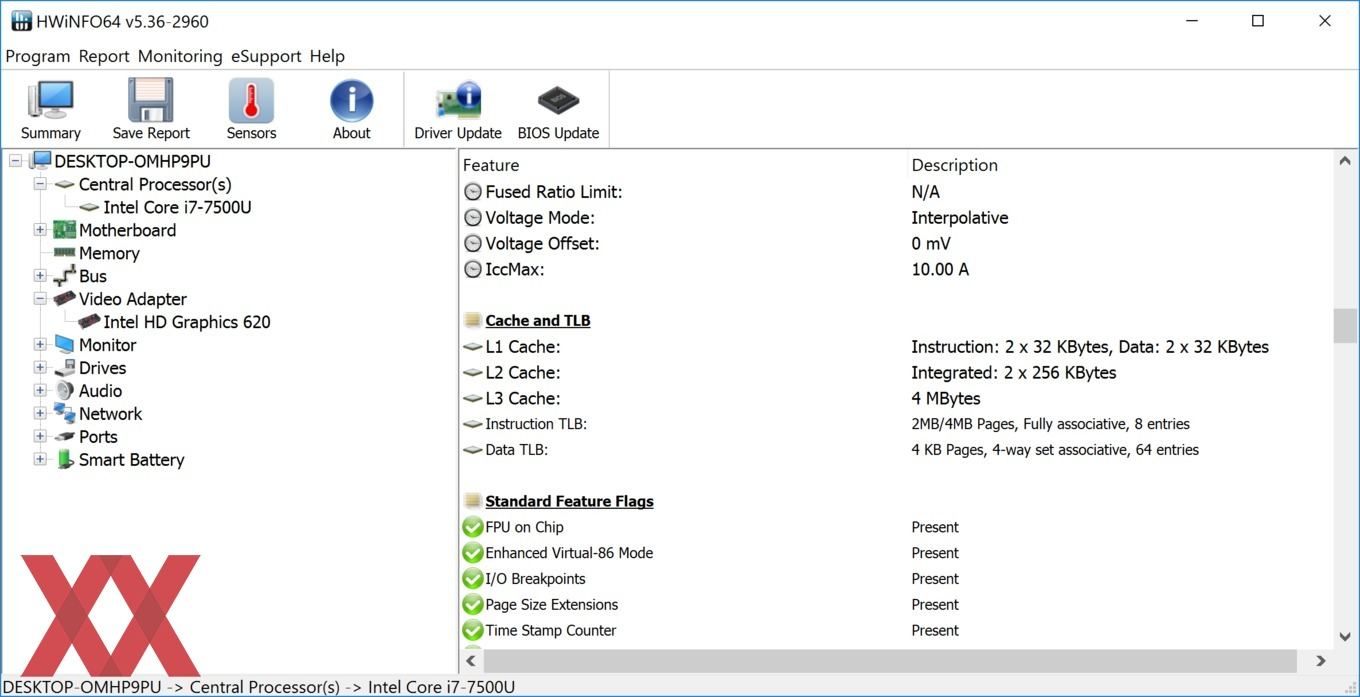Select the Memory tree item
This screenshot has width=1360, height=697.
click(109, 253)
